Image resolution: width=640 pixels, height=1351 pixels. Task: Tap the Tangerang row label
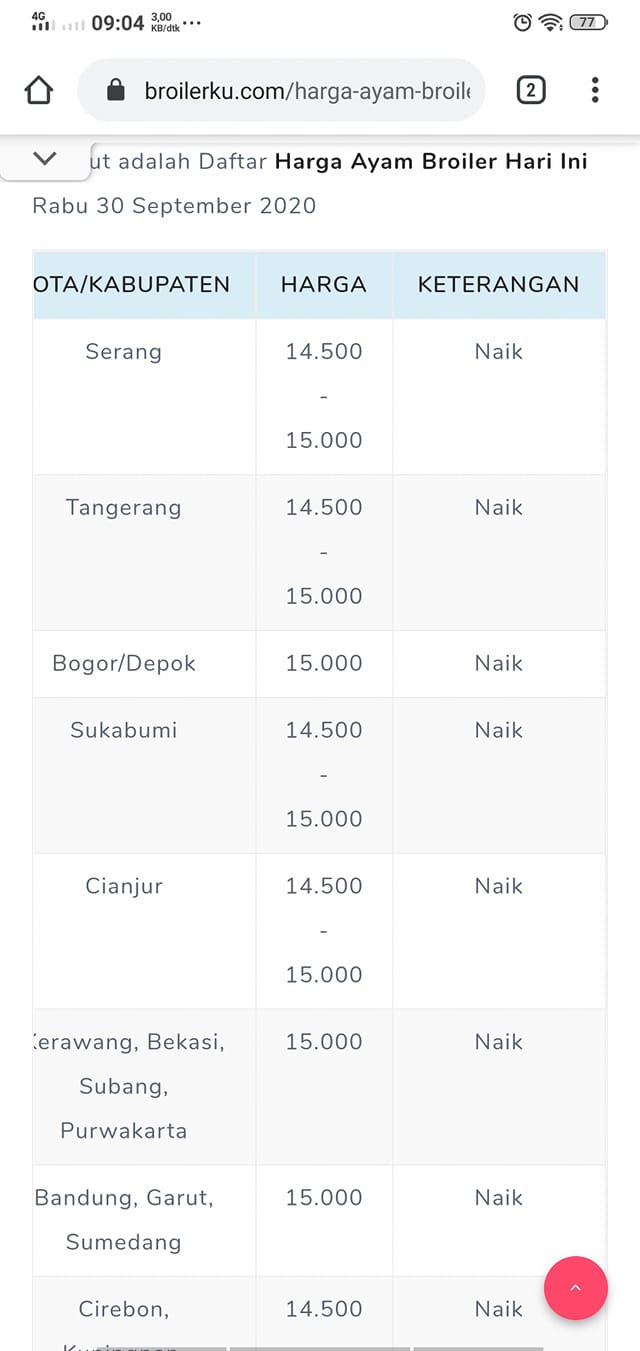click(123, 508)
